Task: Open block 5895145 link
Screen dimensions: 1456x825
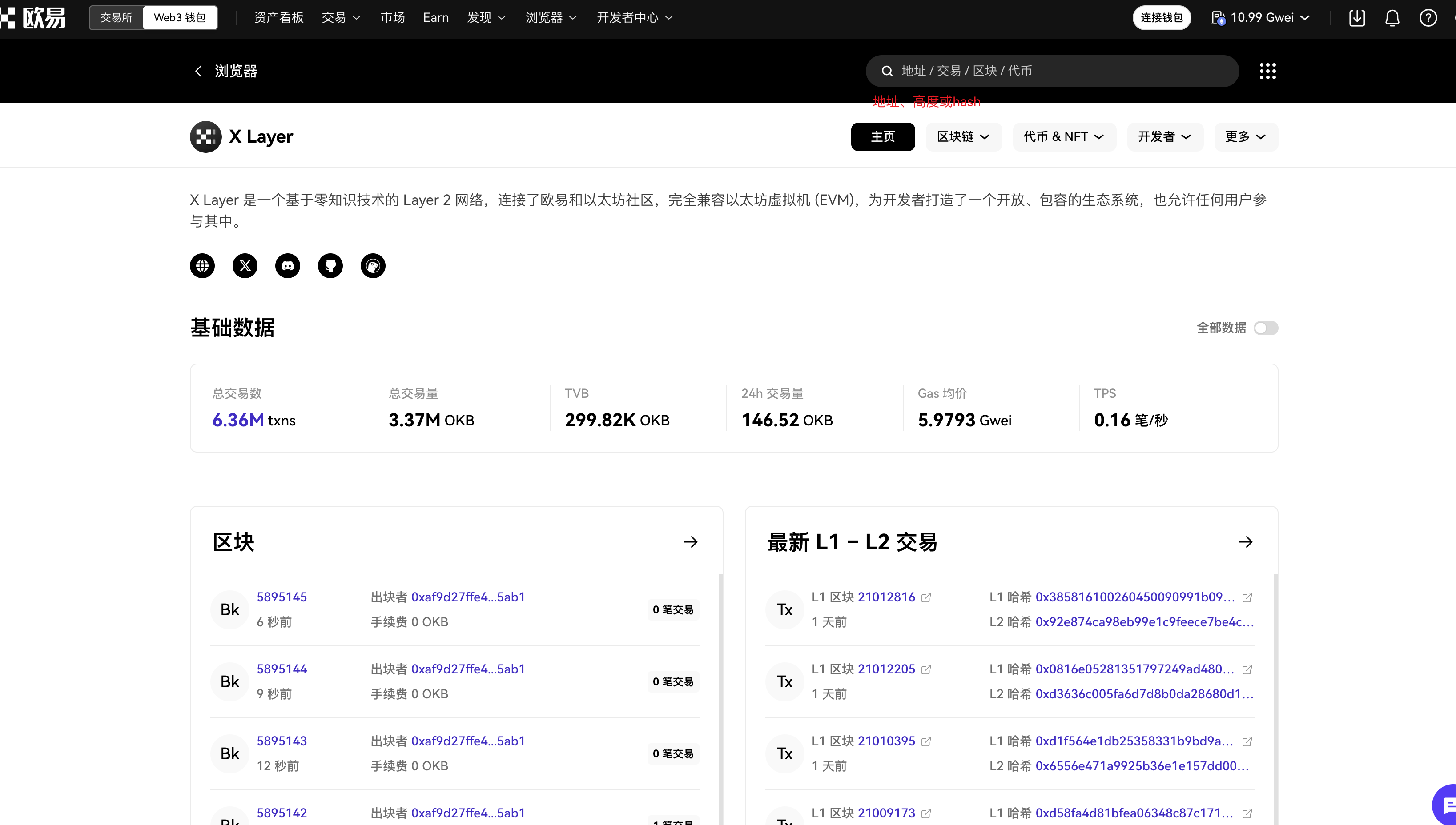Action: point(282,597)
